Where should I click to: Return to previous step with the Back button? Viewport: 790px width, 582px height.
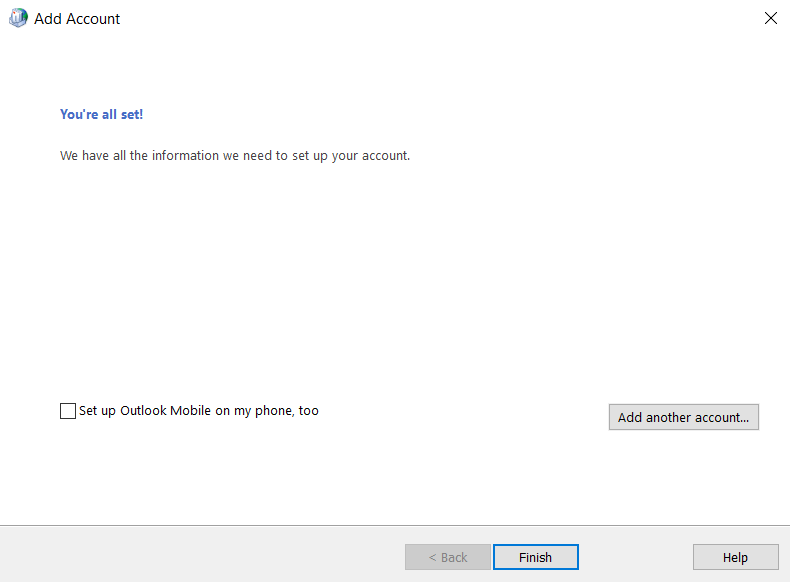pos(447,557)
